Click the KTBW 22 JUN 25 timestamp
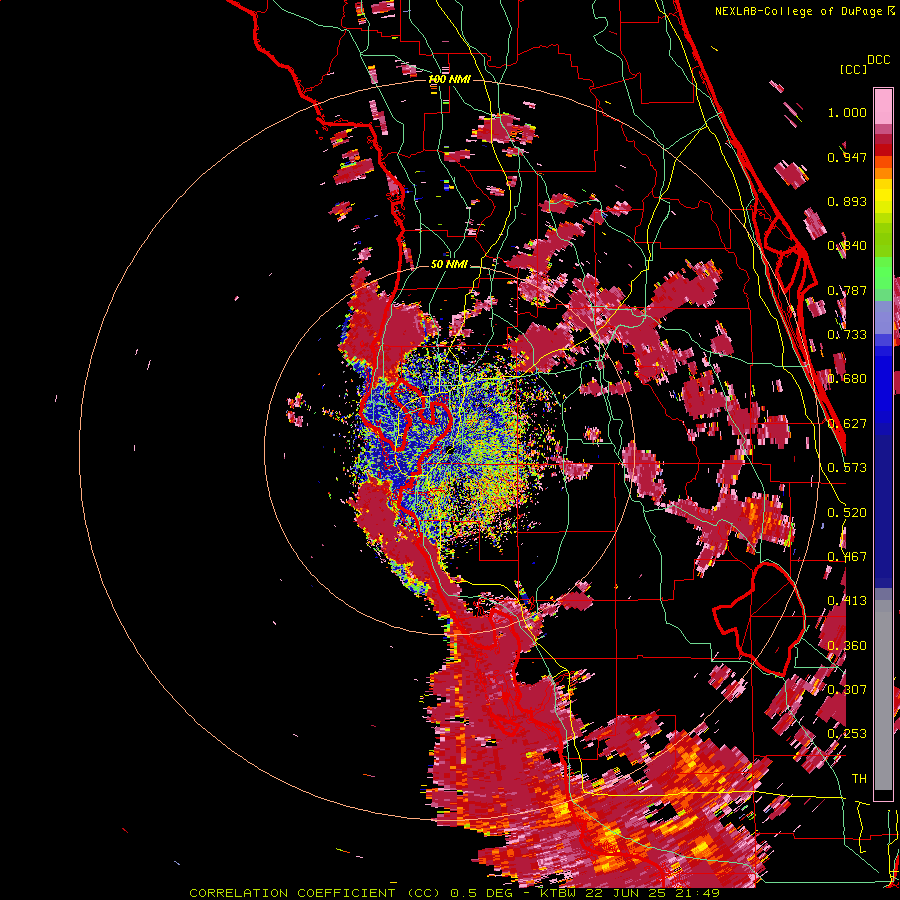900x900 pixels. tap(630, 893)
